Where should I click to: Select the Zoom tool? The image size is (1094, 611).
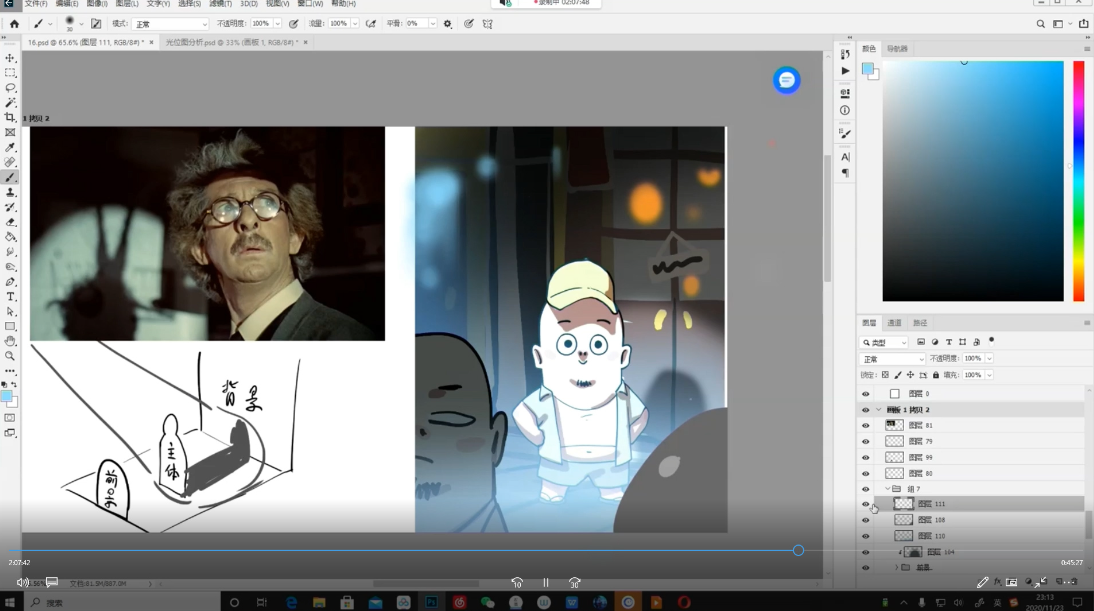10,356
